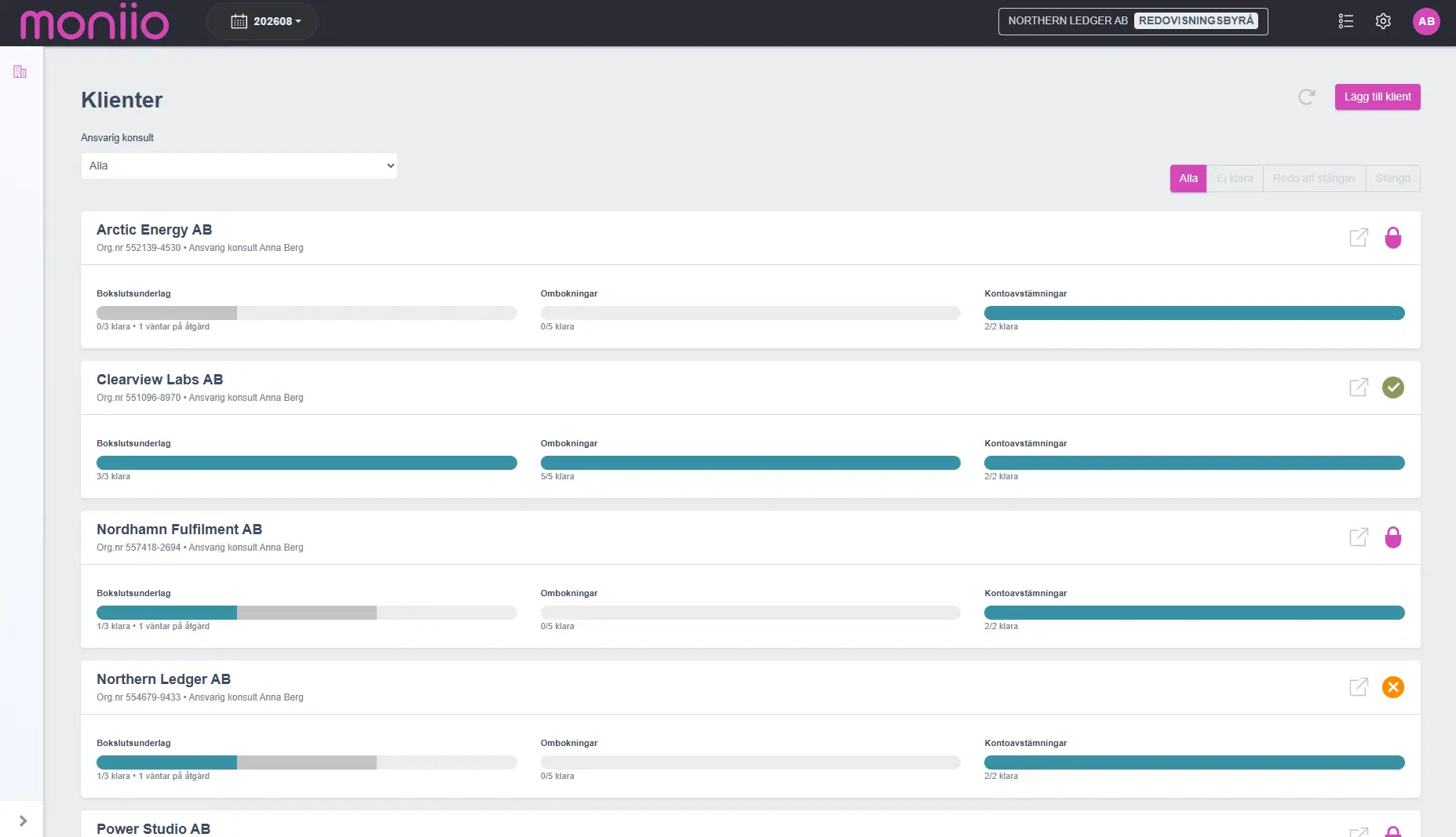Open the Arctic Energy AB client

154,230
